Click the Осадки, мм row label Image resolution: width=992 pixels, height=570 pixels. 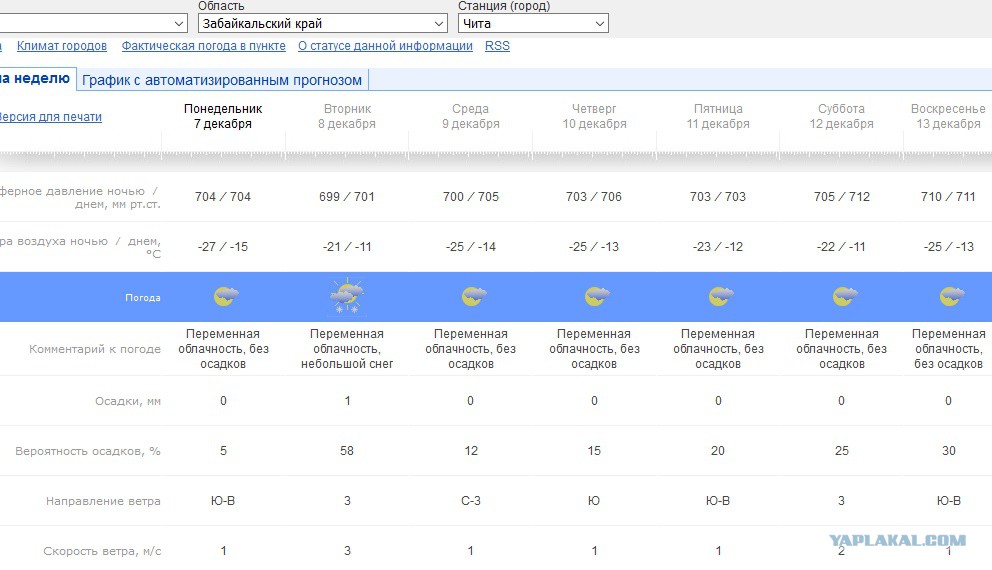pos(128,400)
